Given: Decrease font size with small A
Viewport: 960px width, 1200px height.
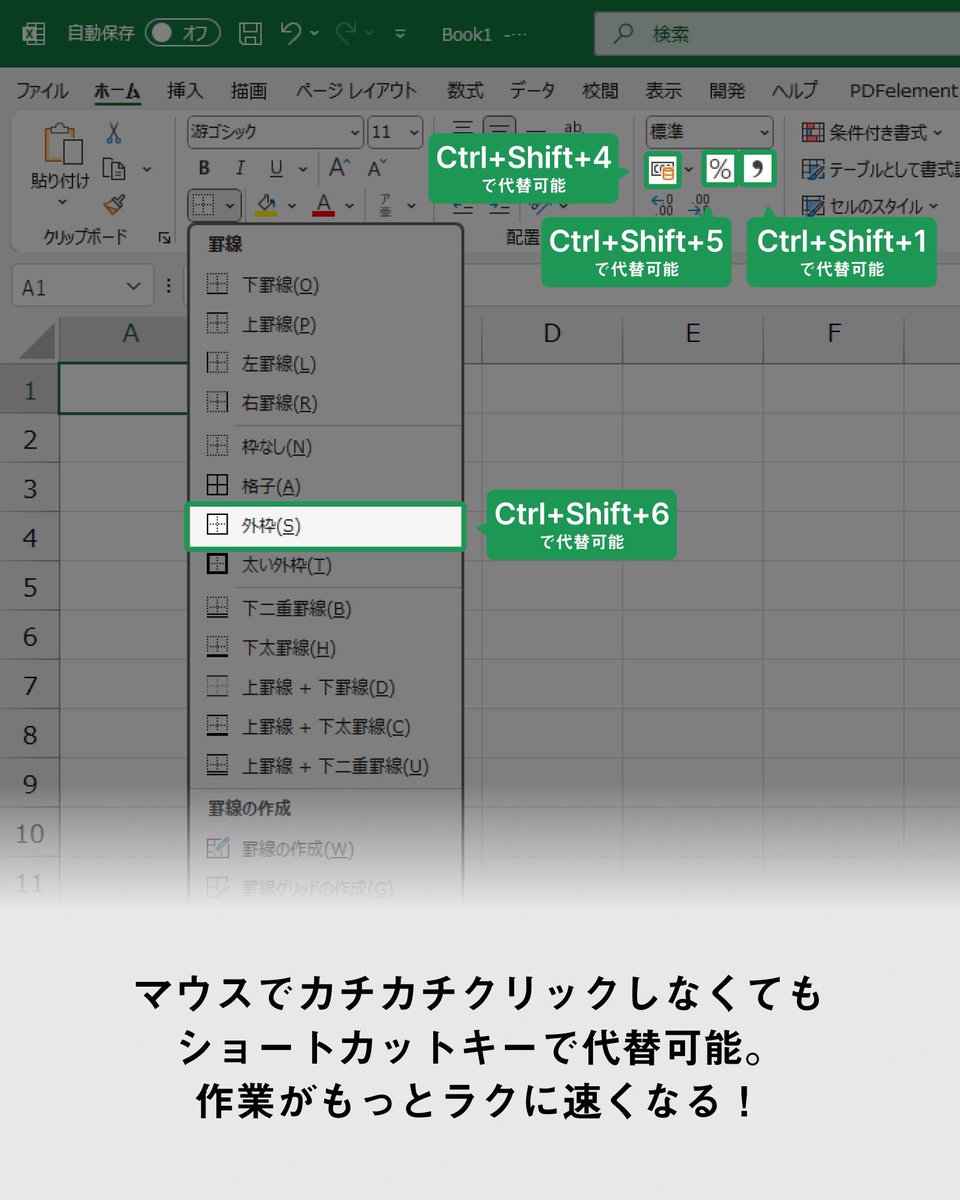Looking at the screenshot, I should [376, 168].
